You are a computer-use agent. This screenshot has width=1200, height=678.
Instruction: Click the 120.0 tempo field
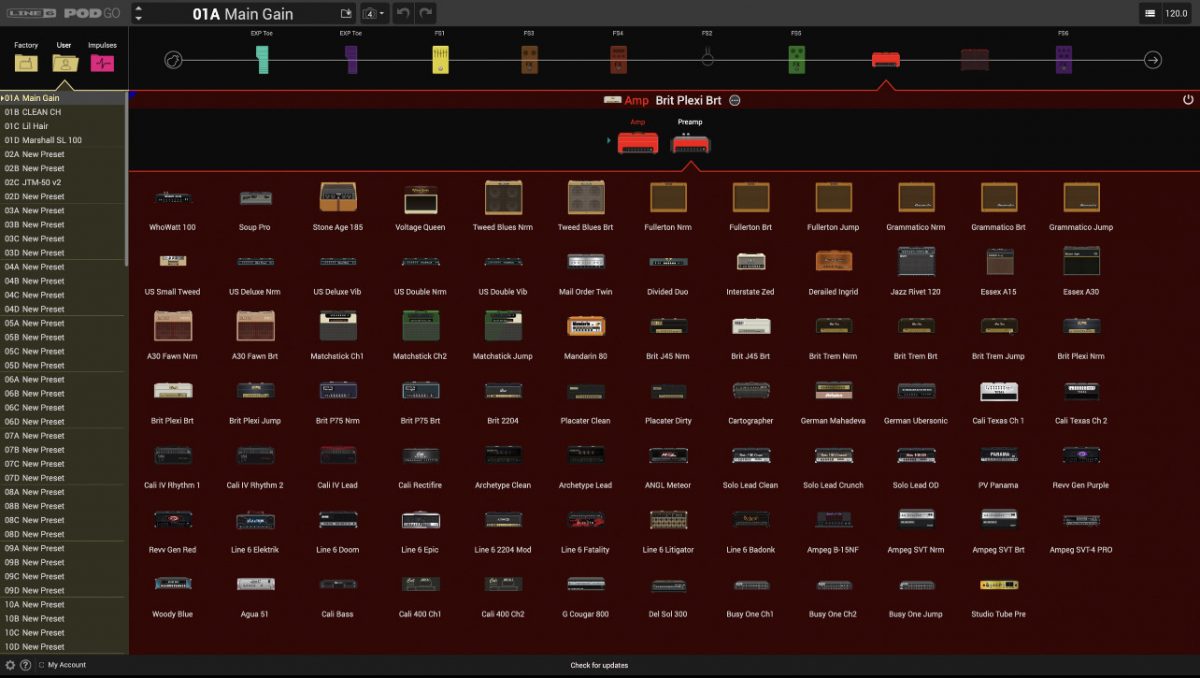[x=1177, y=13]
